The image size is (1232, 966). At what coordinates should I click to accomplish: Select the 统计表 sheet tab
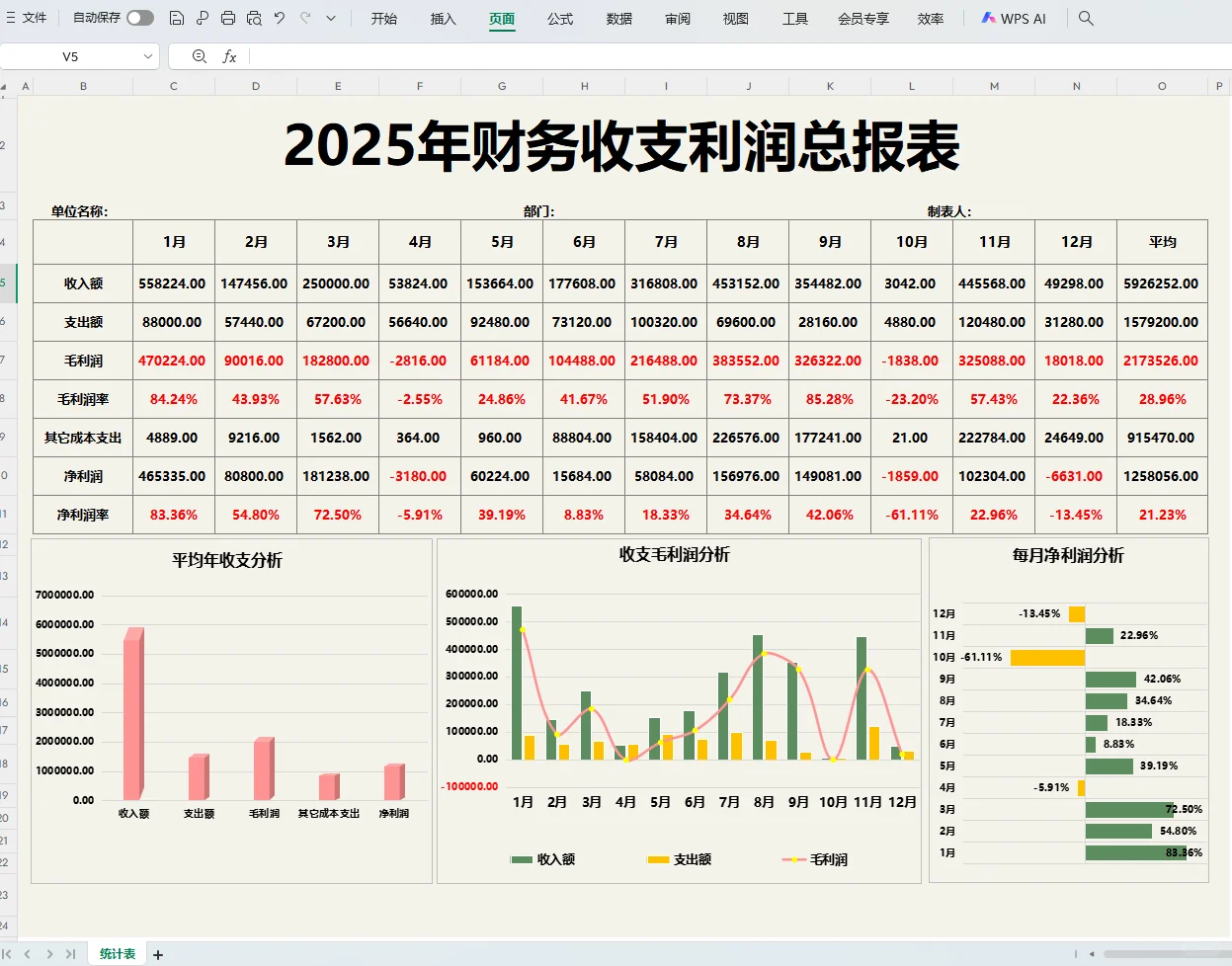point(118,954)
